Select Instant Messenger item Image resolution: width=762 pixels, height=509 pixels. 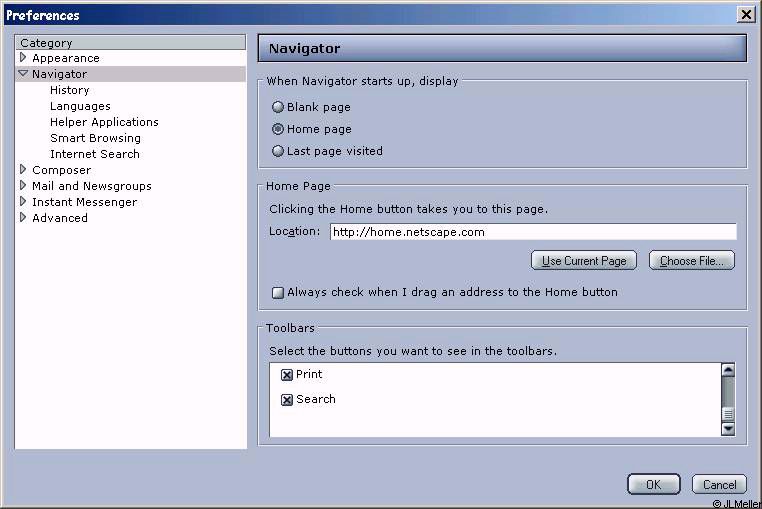tap(85, 202)
